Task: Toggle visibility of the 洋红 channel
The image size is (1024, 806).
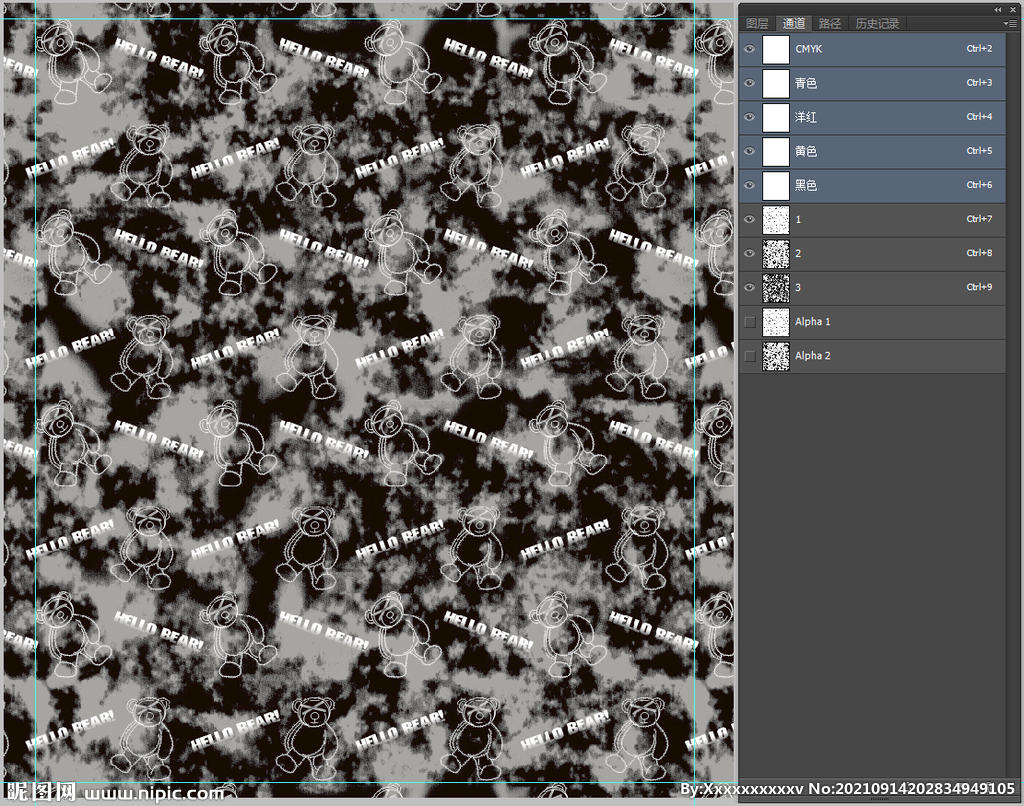Action: point(750,117)
